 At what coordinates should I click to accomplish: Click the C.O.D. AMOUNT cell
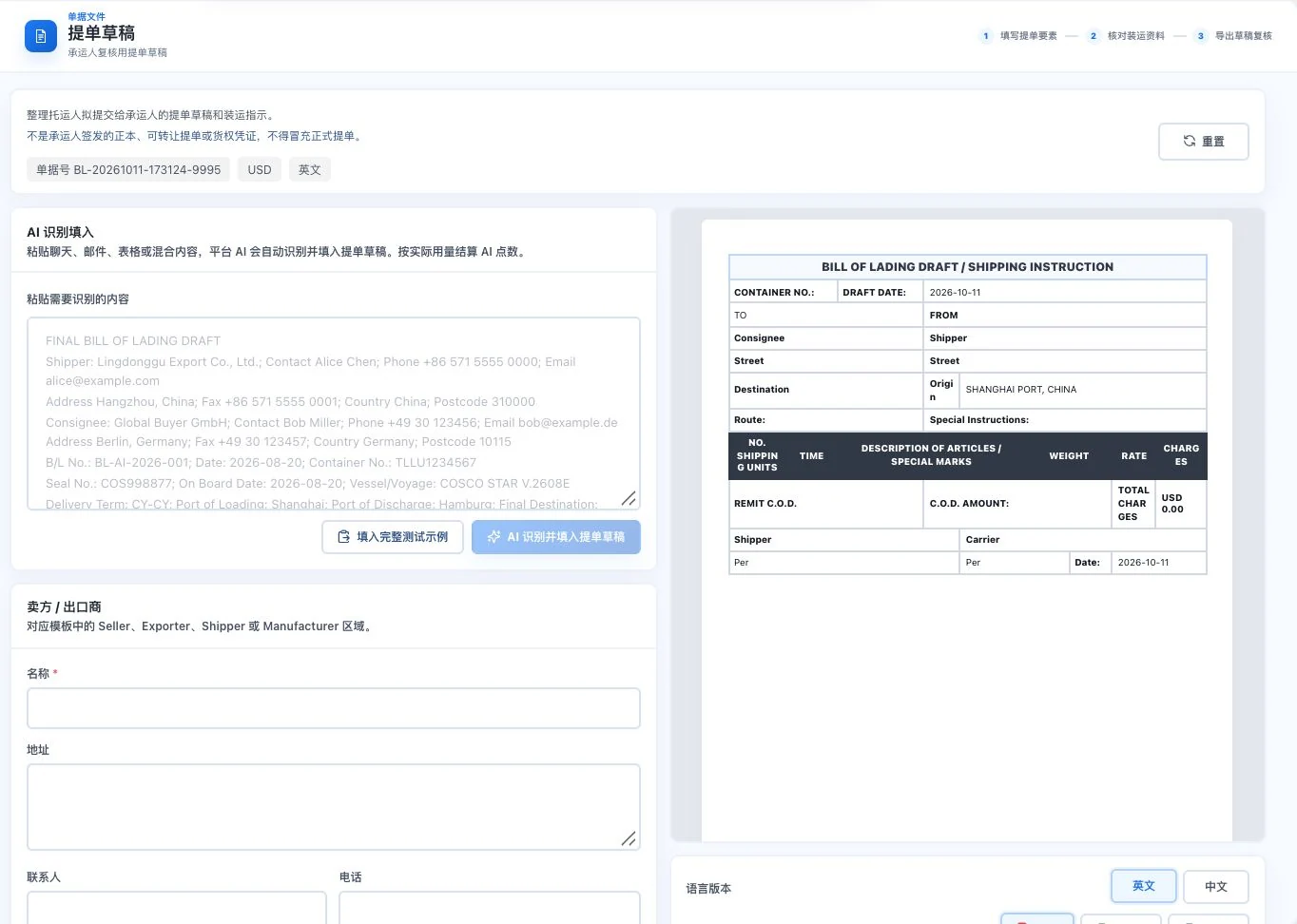coord(1017,504)
